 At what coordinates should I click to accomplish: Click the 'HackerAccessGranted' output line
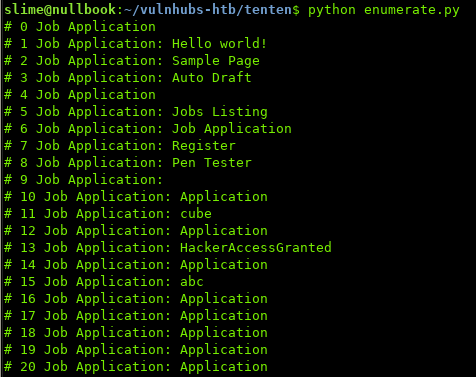[x=168, y=248]
